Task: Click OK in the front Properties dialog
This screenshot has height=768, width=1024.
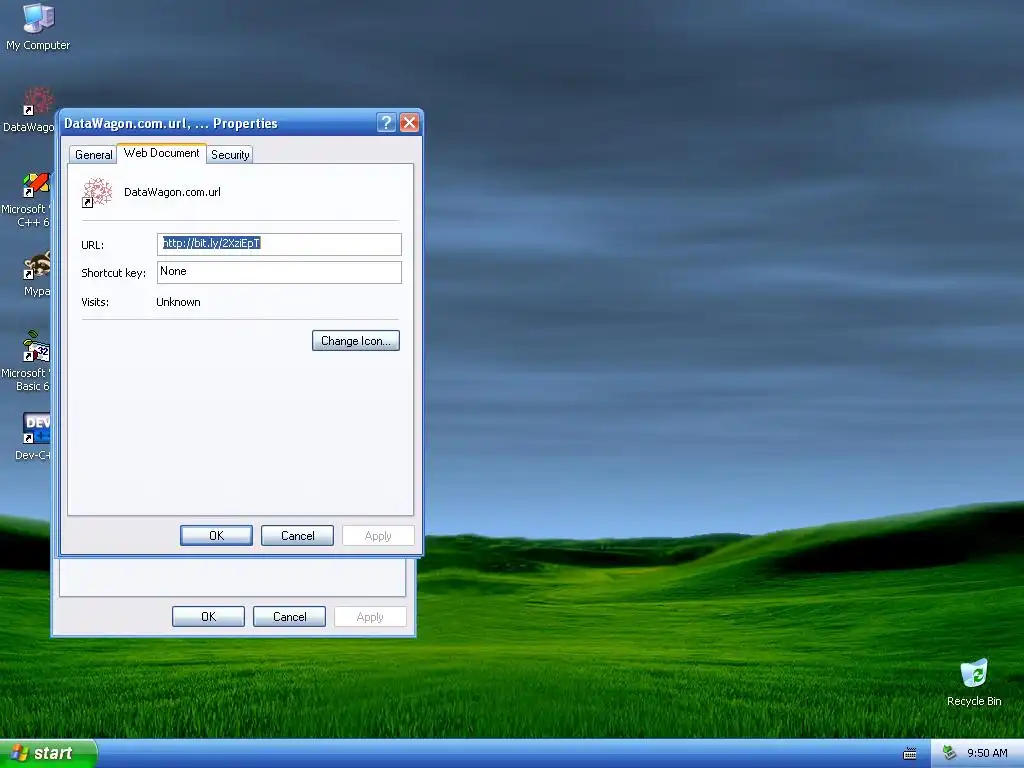Action: coord(216,536)
